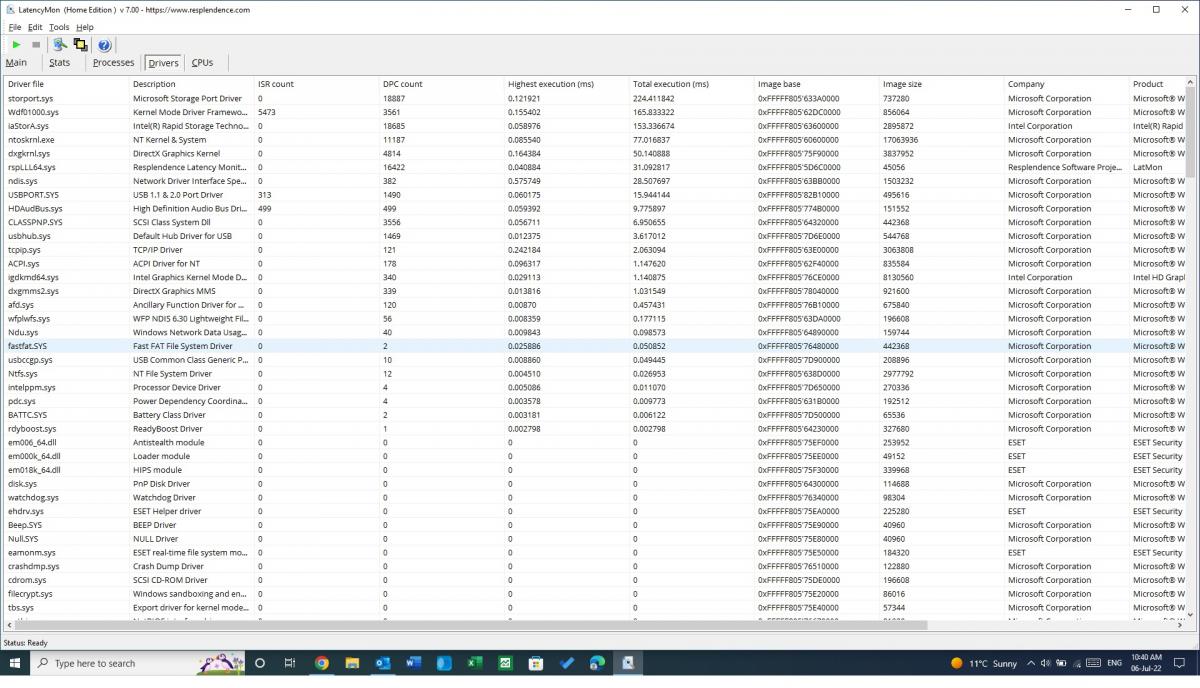
Task: Sort by the Company column header
Action: point(1066,84)
